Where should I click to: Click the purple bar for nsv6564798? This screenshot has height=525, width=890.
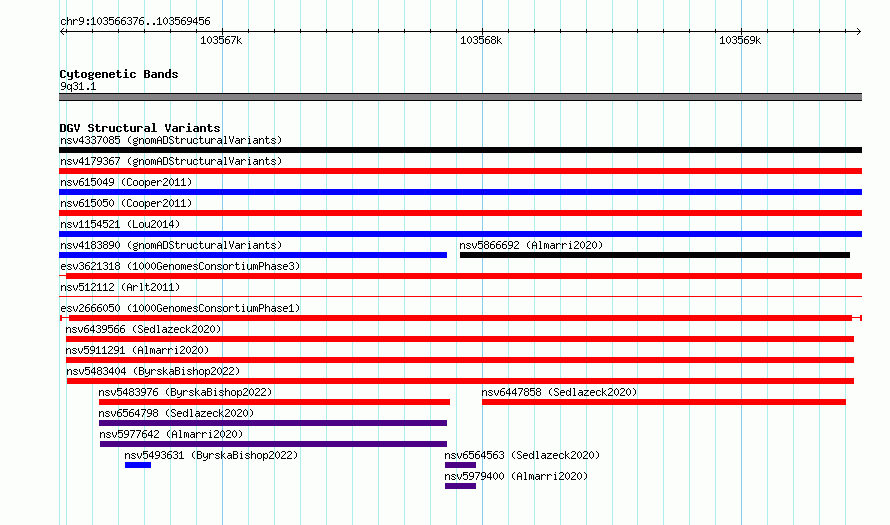273,423
